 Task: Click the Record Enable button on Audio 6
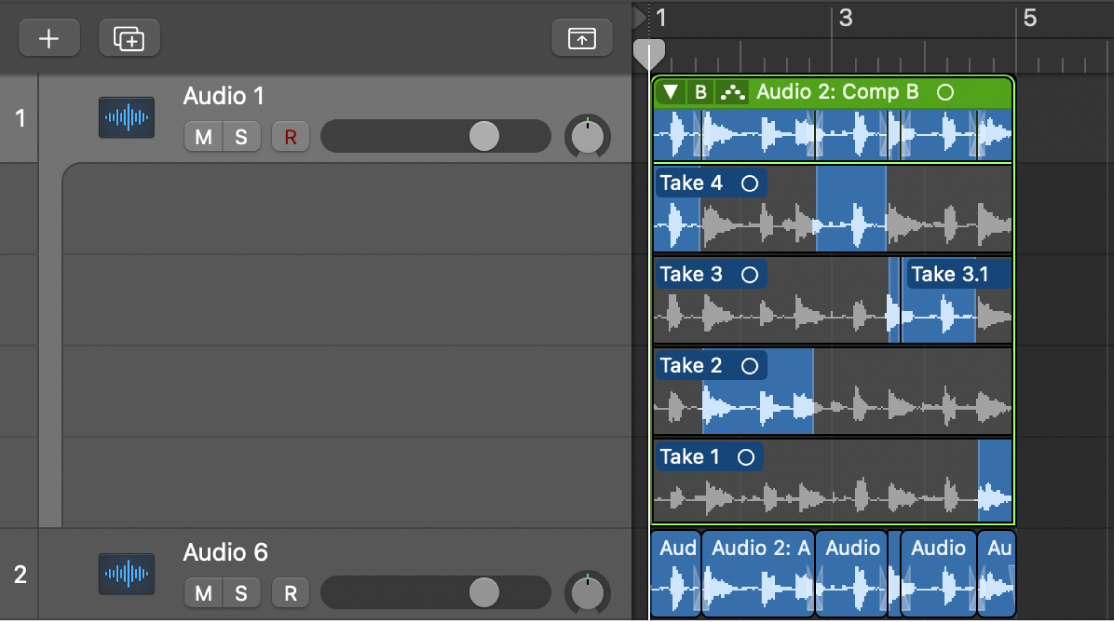click(290, 593)
